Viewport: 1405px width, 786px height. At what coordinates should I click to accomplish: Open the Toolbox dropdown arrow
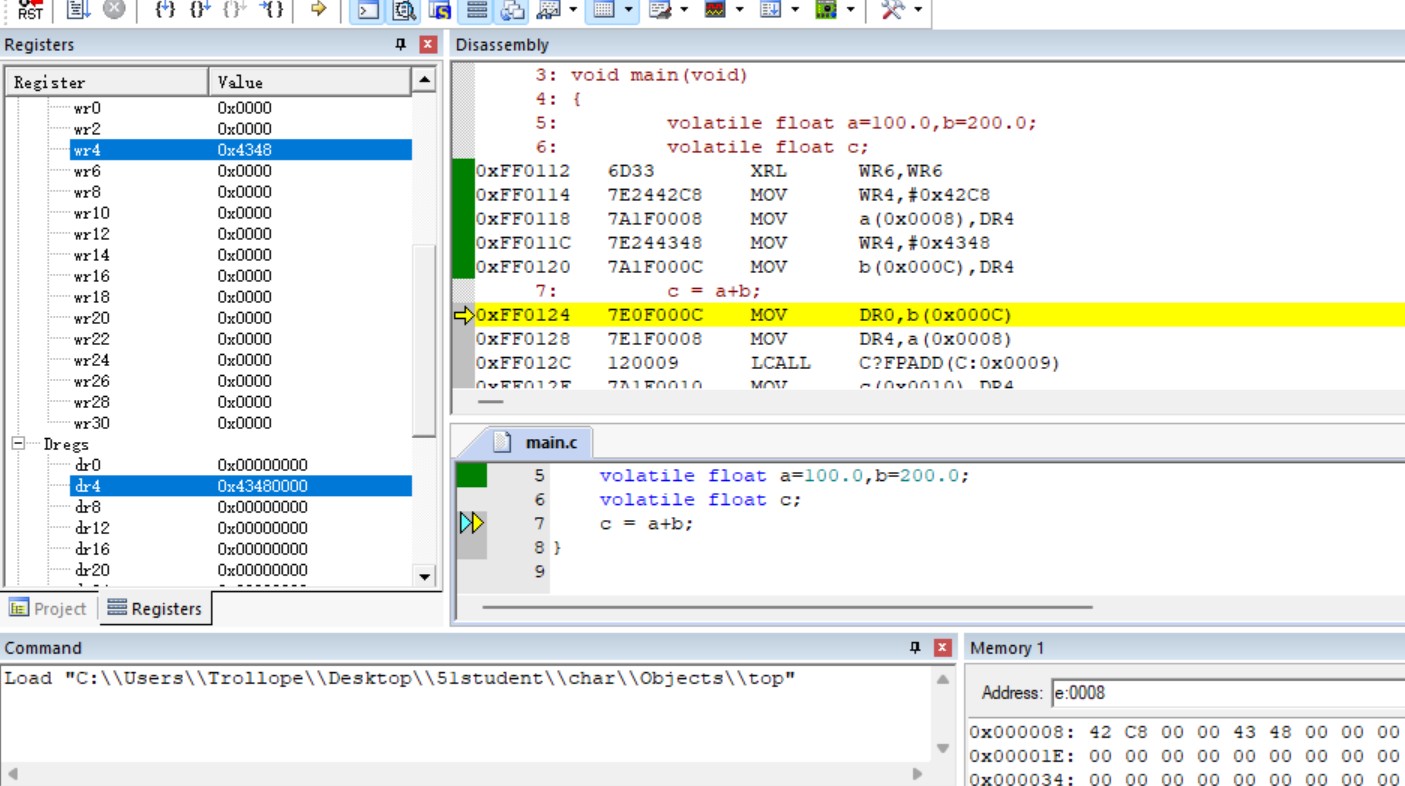[917, 10]
